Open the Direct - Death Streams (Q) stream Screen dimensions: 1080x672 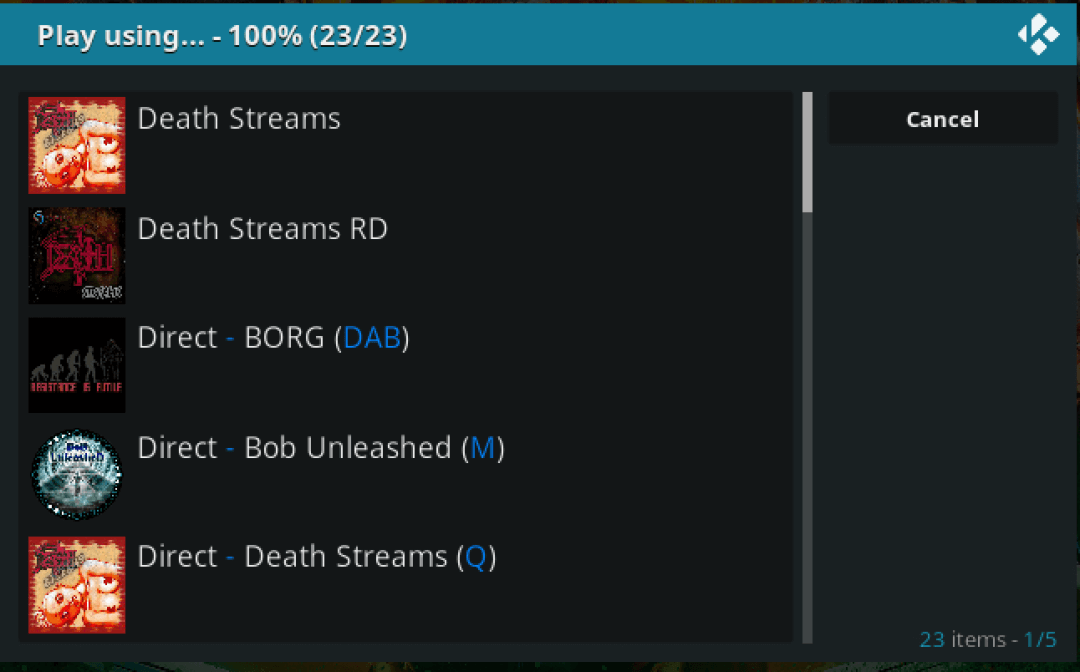pyautogui.click(x=317, y=556)
